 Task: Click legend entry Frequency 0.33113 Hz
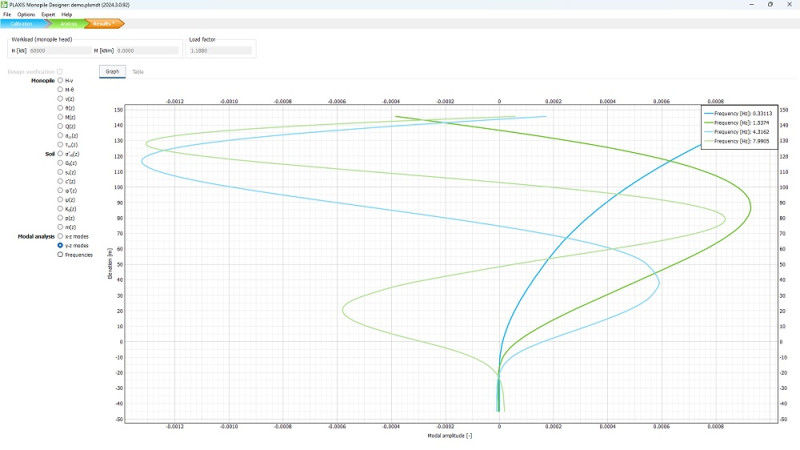[738, 114]
